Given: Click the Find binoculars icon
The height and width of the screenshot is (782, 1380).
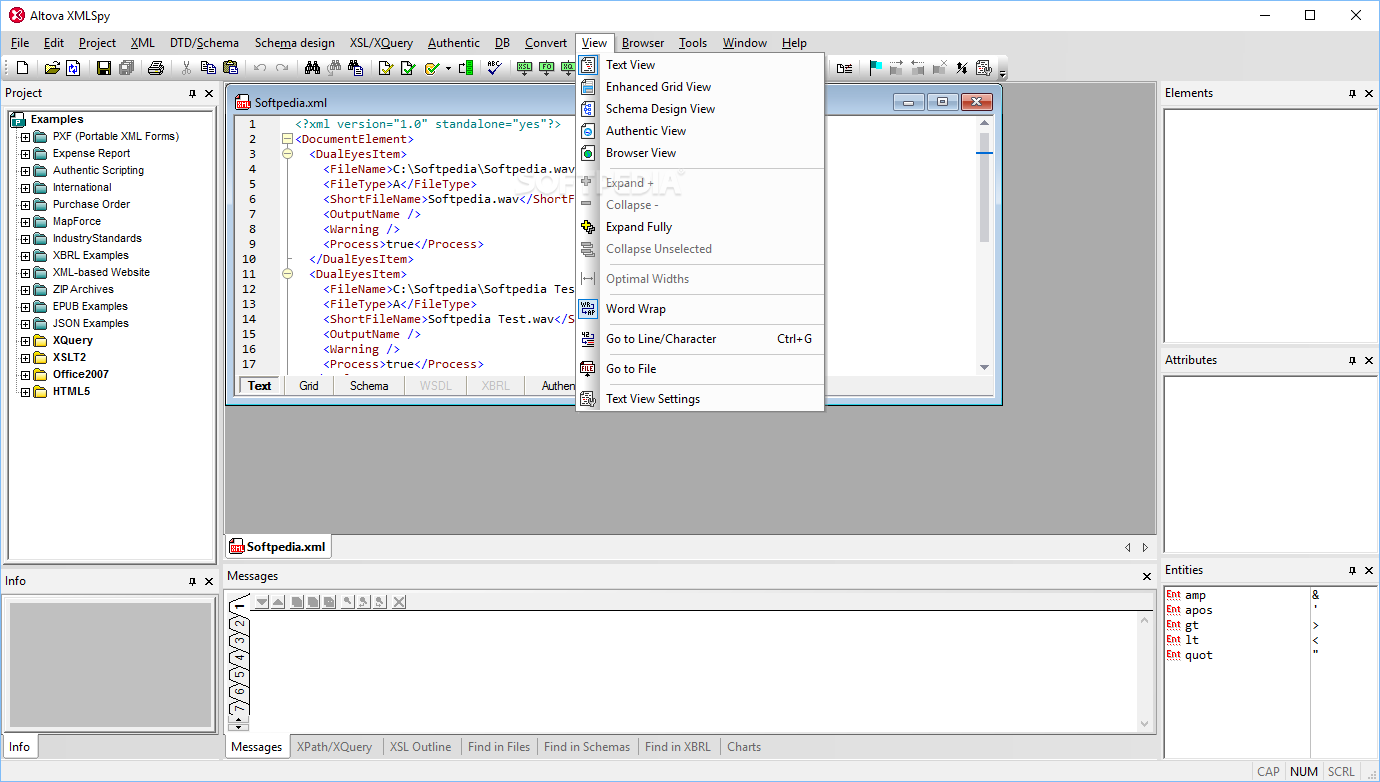Looking at the screenshot, I should tap(312, 68).
